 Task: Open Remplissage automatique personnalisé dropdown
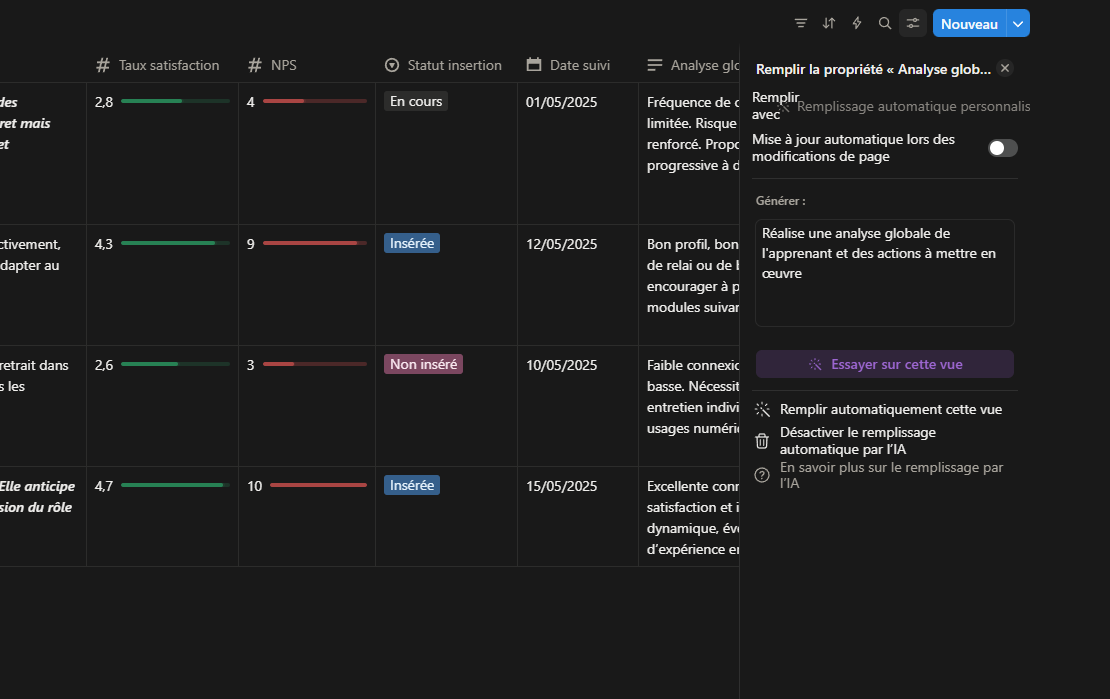pyautogui.click(x=904, y=106)
